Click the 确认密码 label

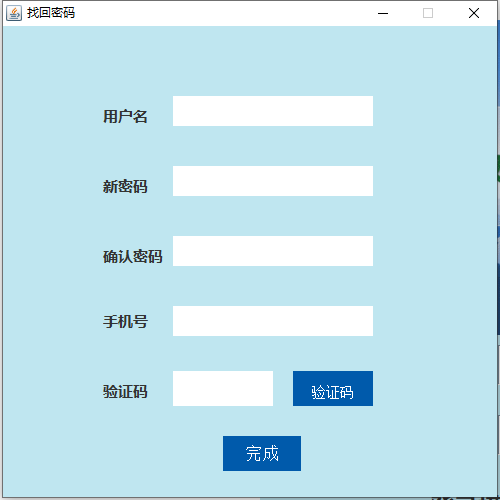pos(133,257)
